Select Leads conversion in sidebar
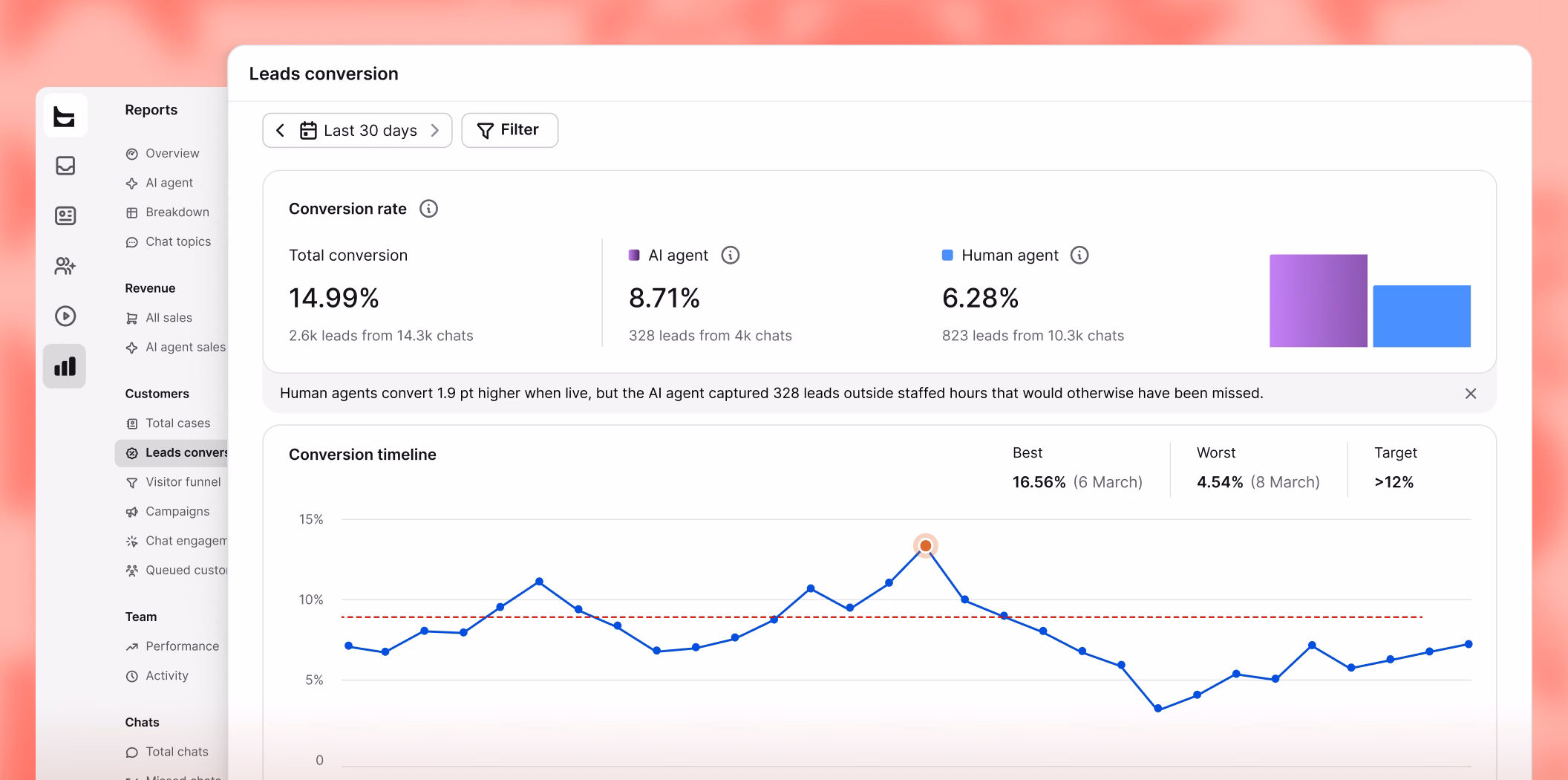Viewport: 1568px width, 780px height. tap(171, 453)
